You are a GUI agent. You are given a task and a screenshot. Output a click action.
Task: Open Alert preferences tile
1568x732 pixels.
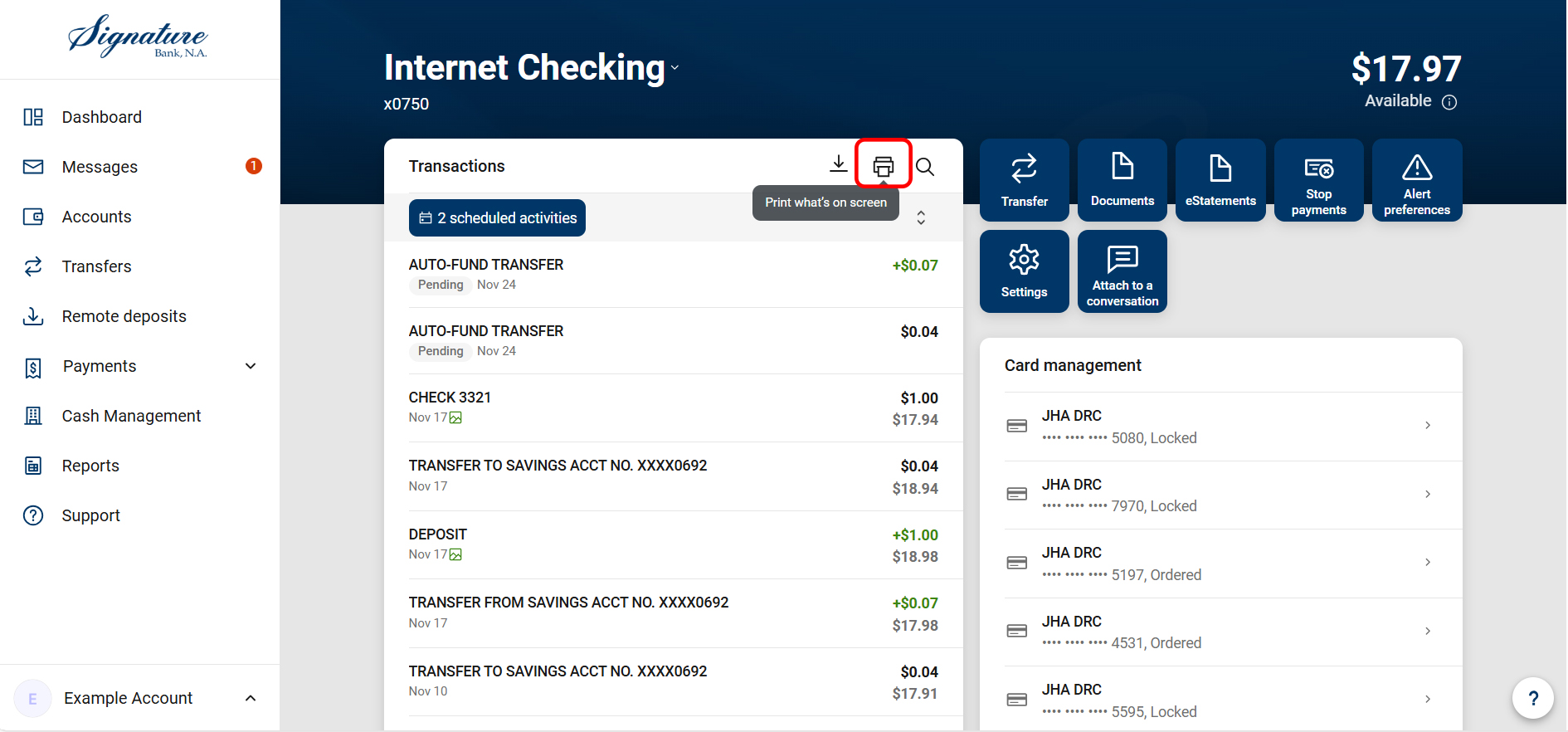pyautogui.click(x=1416, y=180)
